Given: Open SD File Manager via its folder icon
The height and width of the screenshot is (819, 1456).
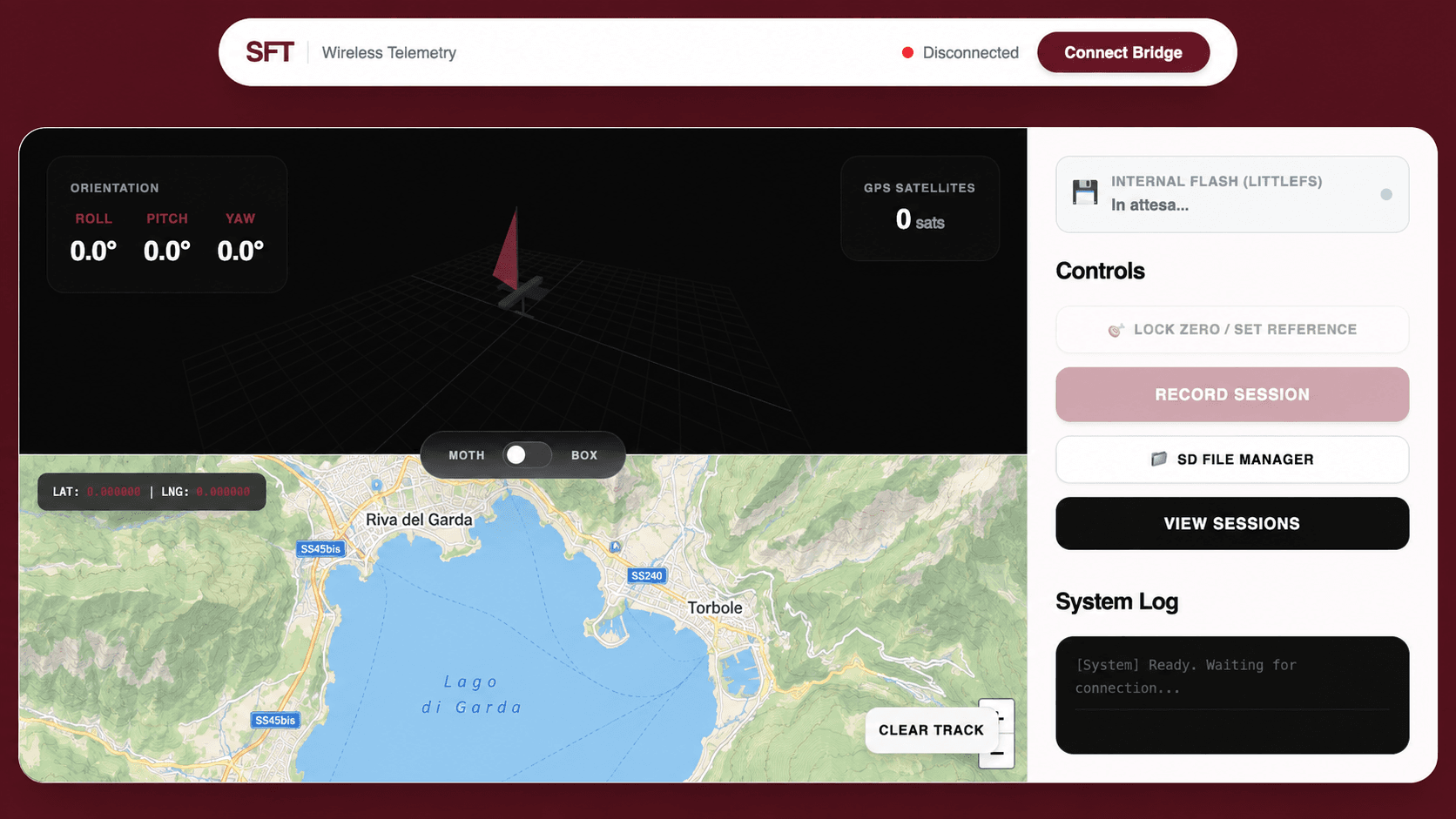Looking at the screenshot, I should pos(1158,459).
